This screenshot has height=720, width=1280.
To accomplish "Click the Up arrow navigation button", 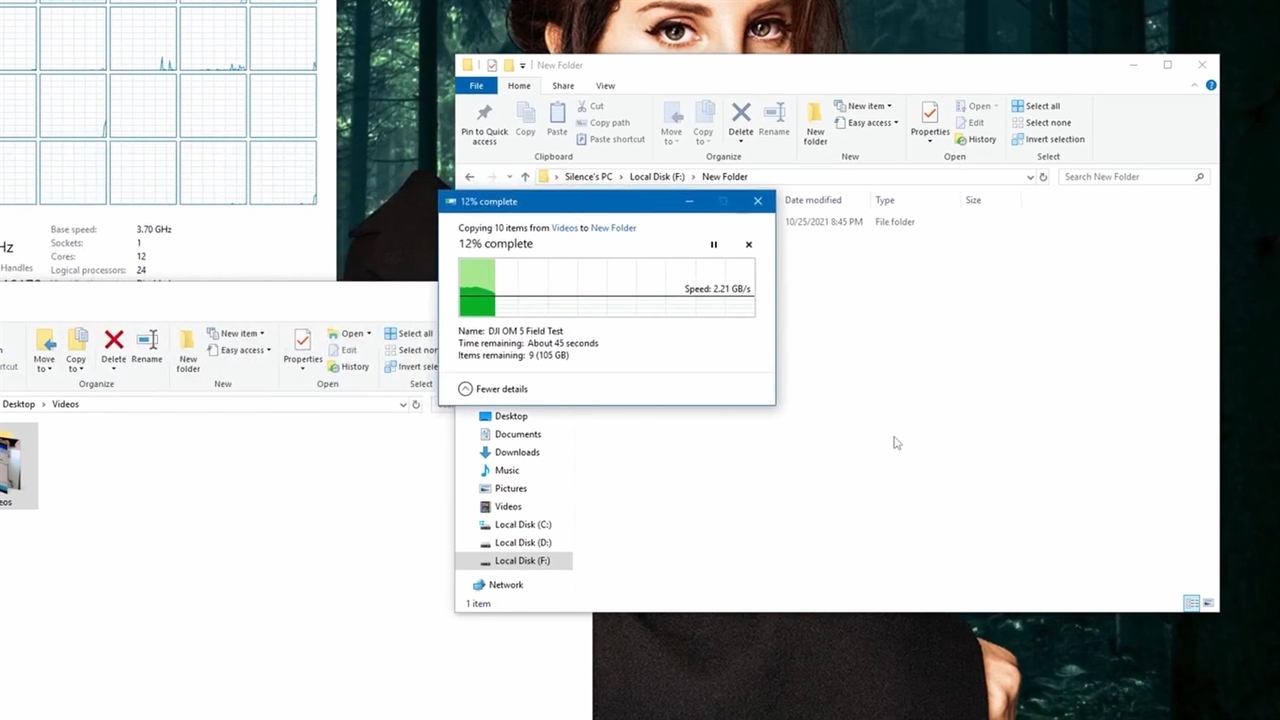I will point(525,177).
